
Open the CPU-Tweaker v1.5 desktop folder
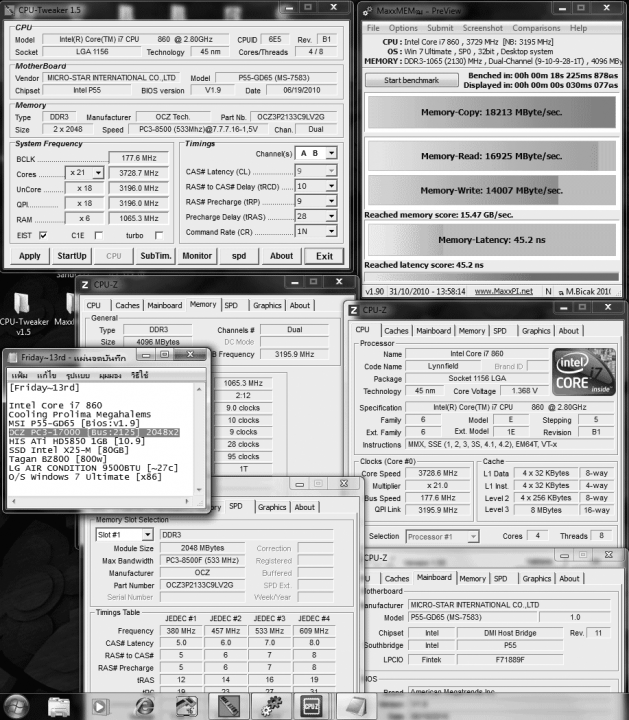23,314
